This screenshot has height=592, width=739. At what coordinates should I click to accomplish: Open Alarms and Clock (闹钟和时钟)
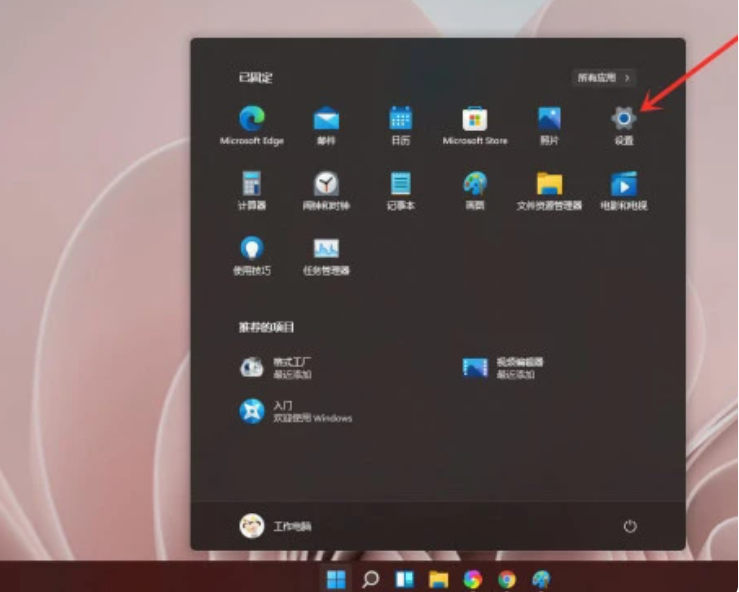point(326,190)
